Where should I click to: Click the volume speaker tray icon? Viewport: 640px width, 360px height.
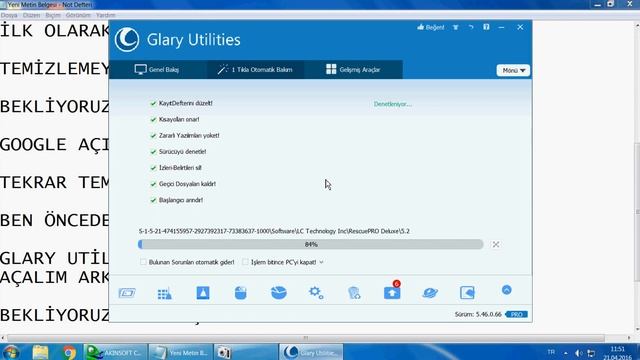click(x=578, y=353)
